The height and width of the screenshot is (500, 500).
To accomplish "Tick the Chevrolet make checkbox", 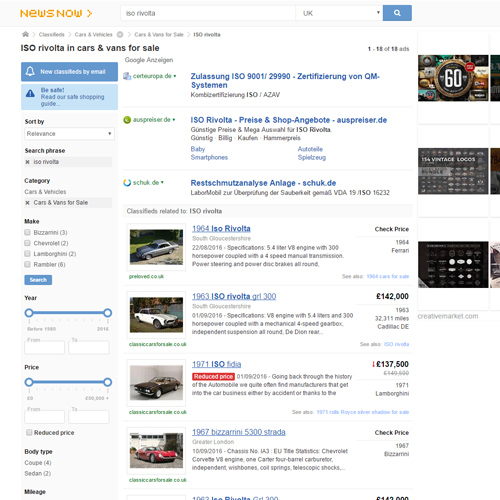I will coord(27,243).
